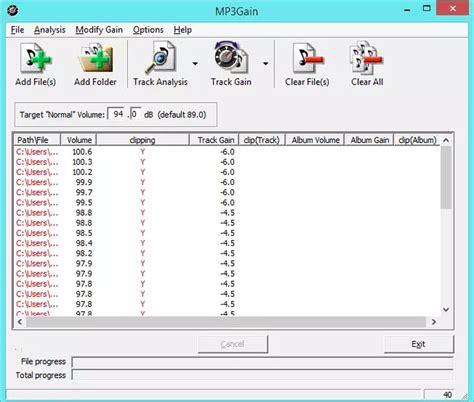Click the horizontal scrollbar right arrow

tap(434, 322)
